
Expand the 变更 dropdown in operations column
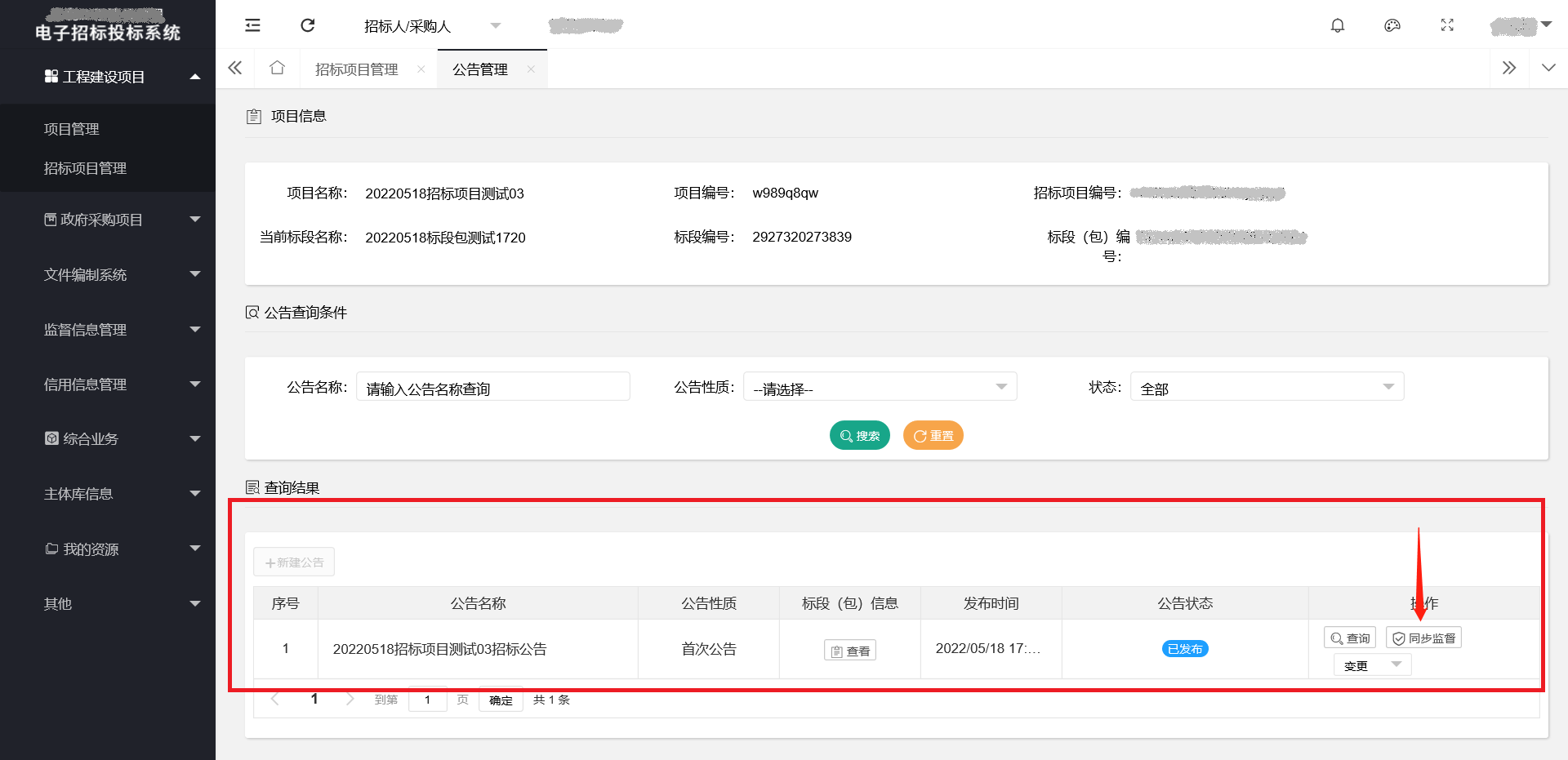[x=1372, y=665]
